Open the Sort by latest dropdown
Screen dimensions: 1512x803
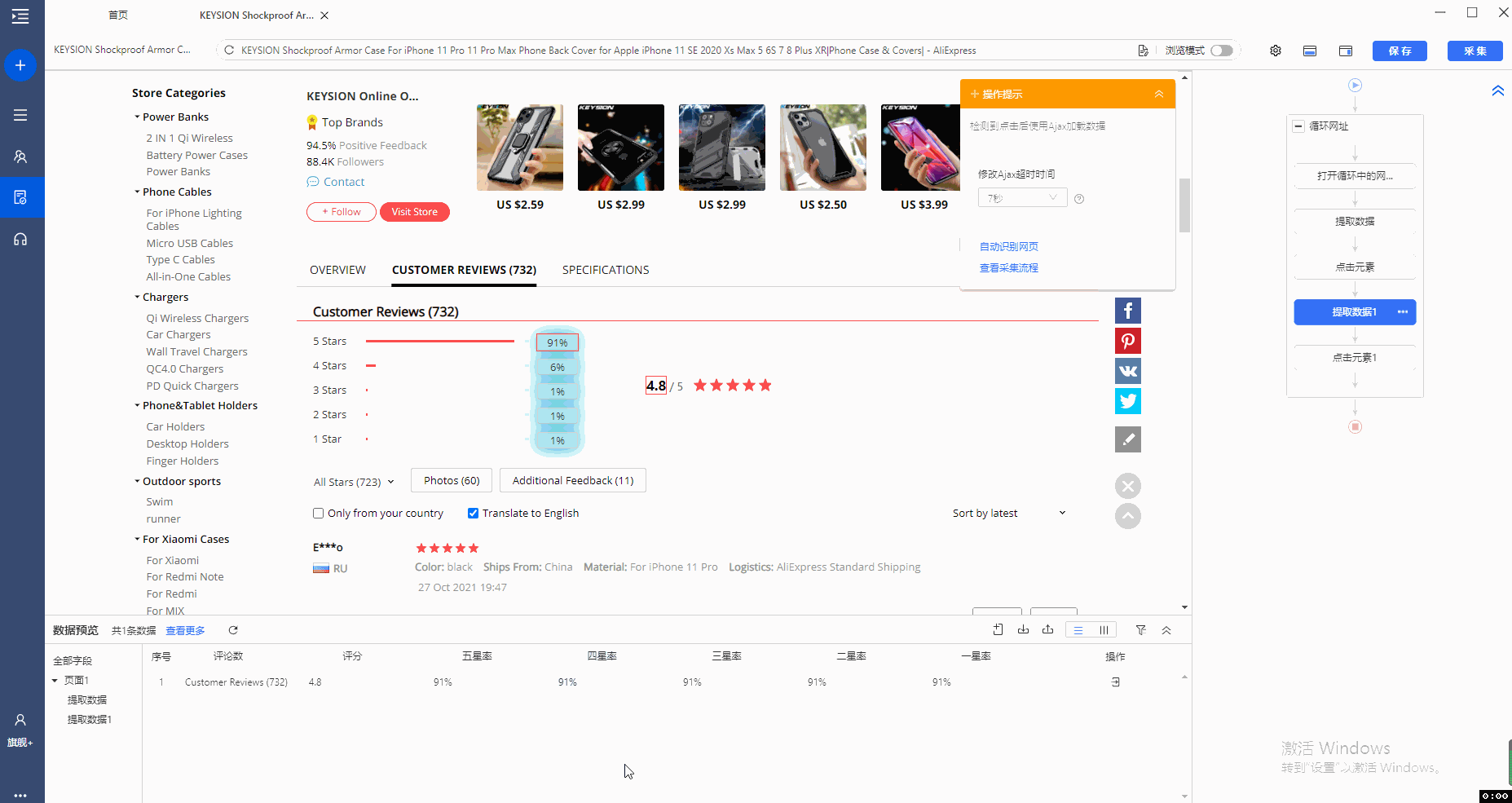tap(1009, 514)
